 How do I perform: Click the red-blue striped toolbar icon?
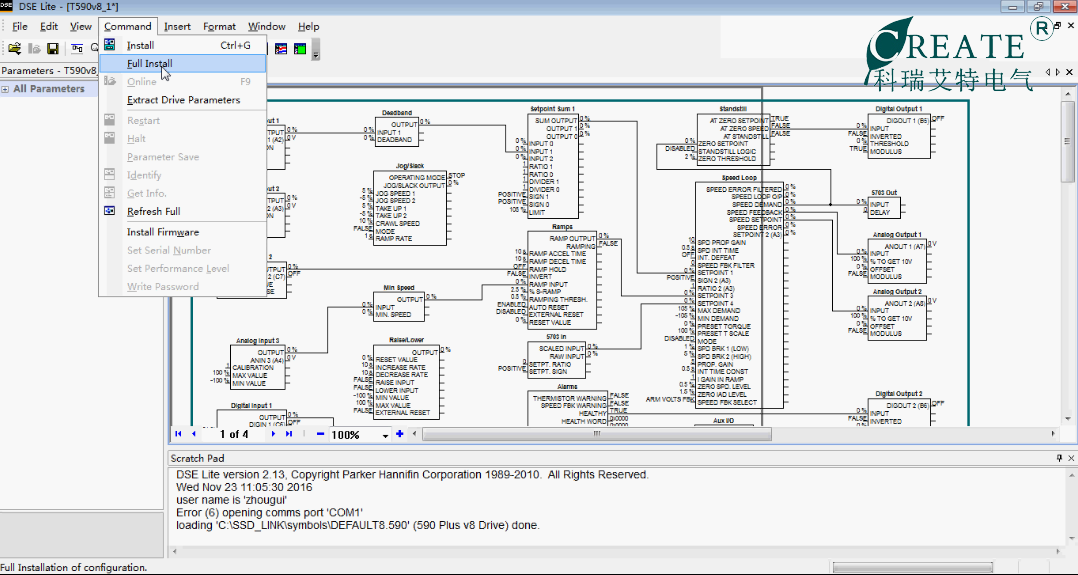(x=281, y=49)
